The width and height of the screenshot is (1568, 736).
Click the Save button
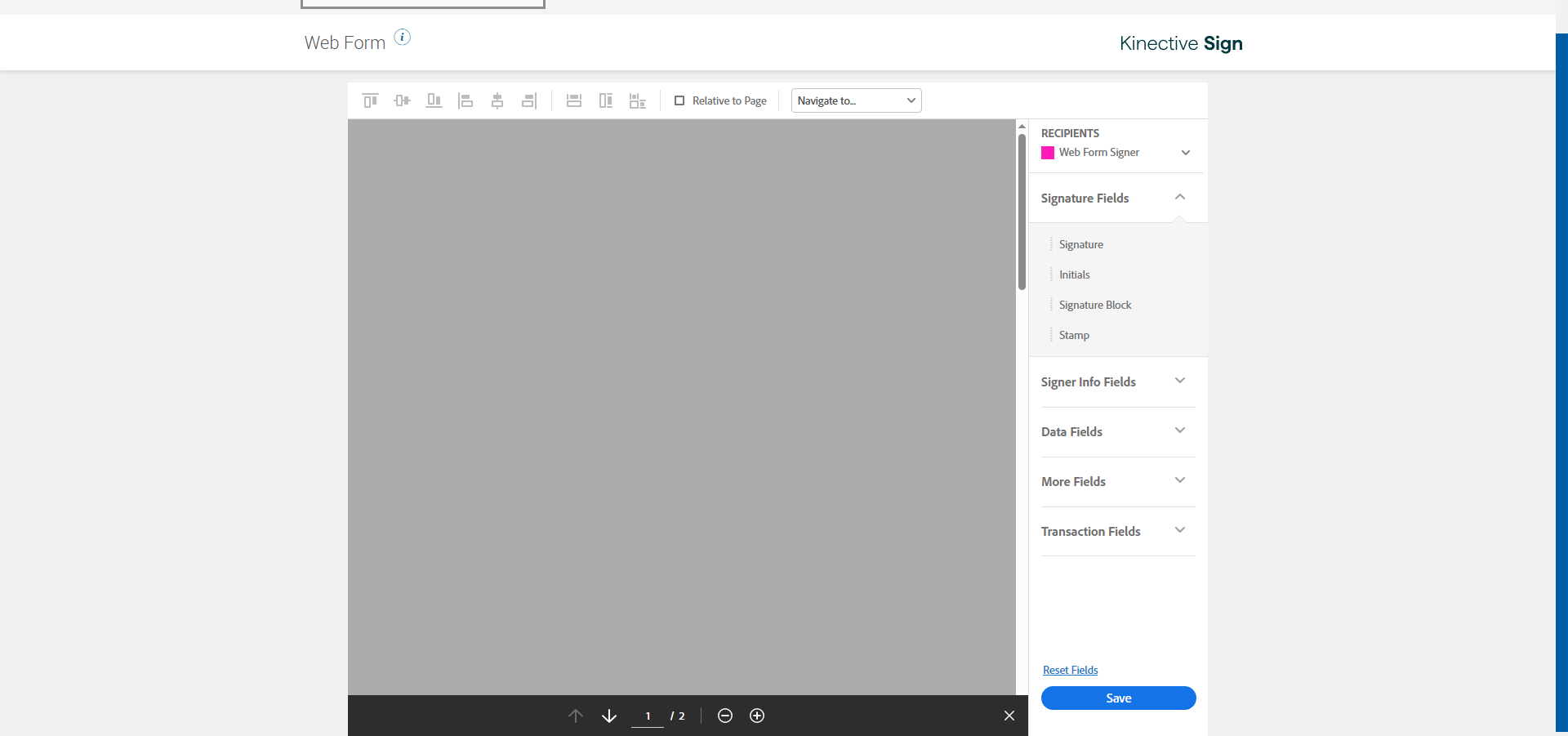click(x=1118, y=698)
